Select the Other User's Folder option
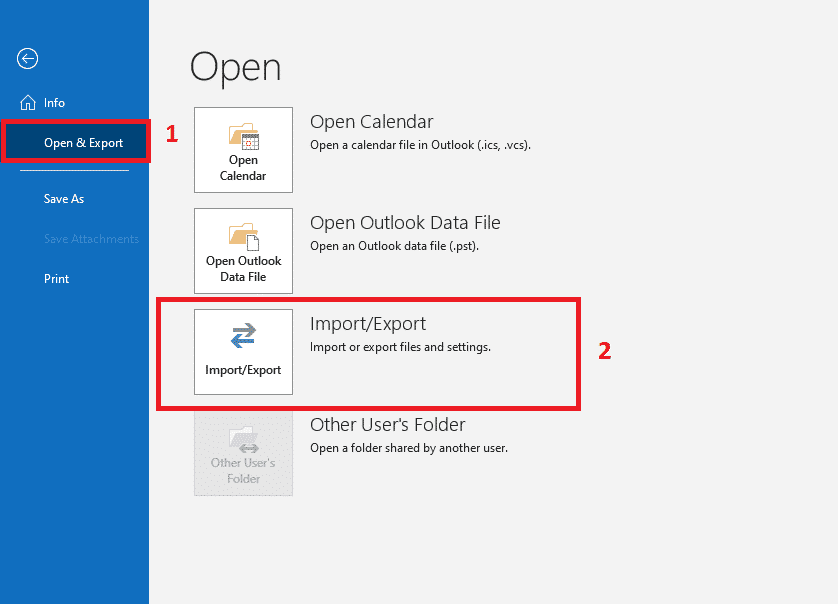Image resolution: width=838 pixels, height=604 pixels. 243,453
